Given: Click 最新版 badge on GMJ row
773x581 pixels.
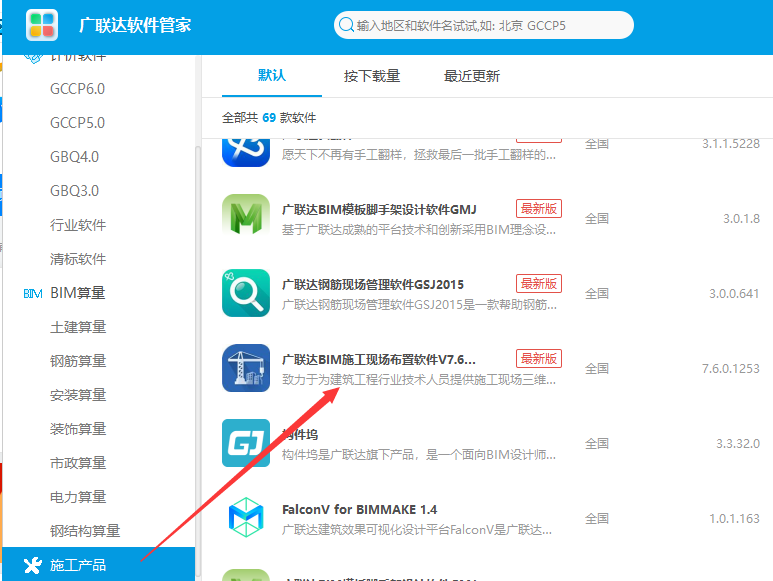Looking at the screenshot, I should pyautogui.click(x=539, y=208).
